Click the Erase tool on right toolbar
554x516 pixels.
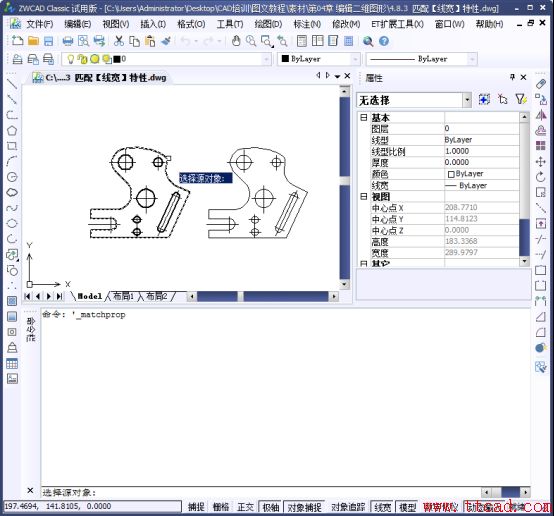(x=540, y=84)
